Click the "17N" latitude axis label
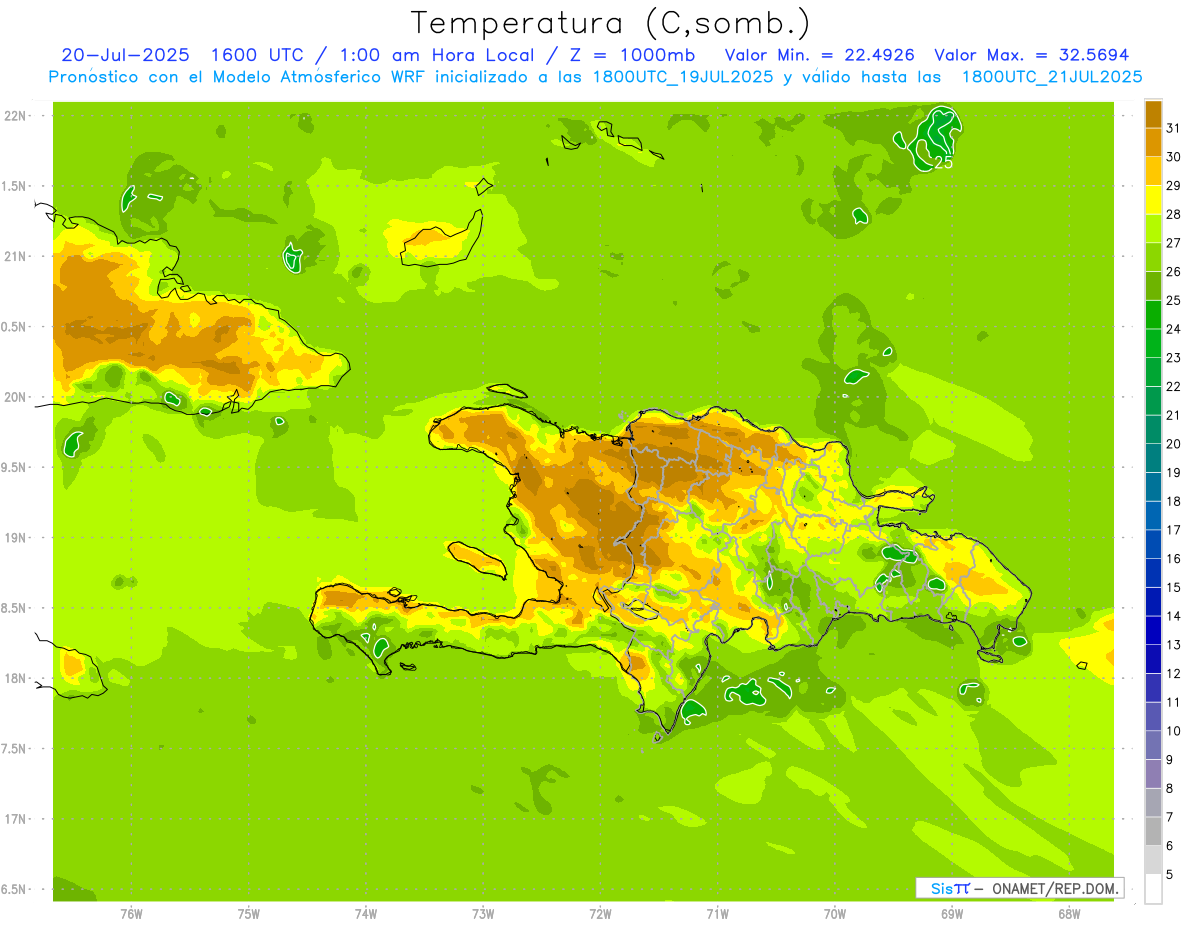Viewport: 1200px width, 927px height. coord(16,820)
